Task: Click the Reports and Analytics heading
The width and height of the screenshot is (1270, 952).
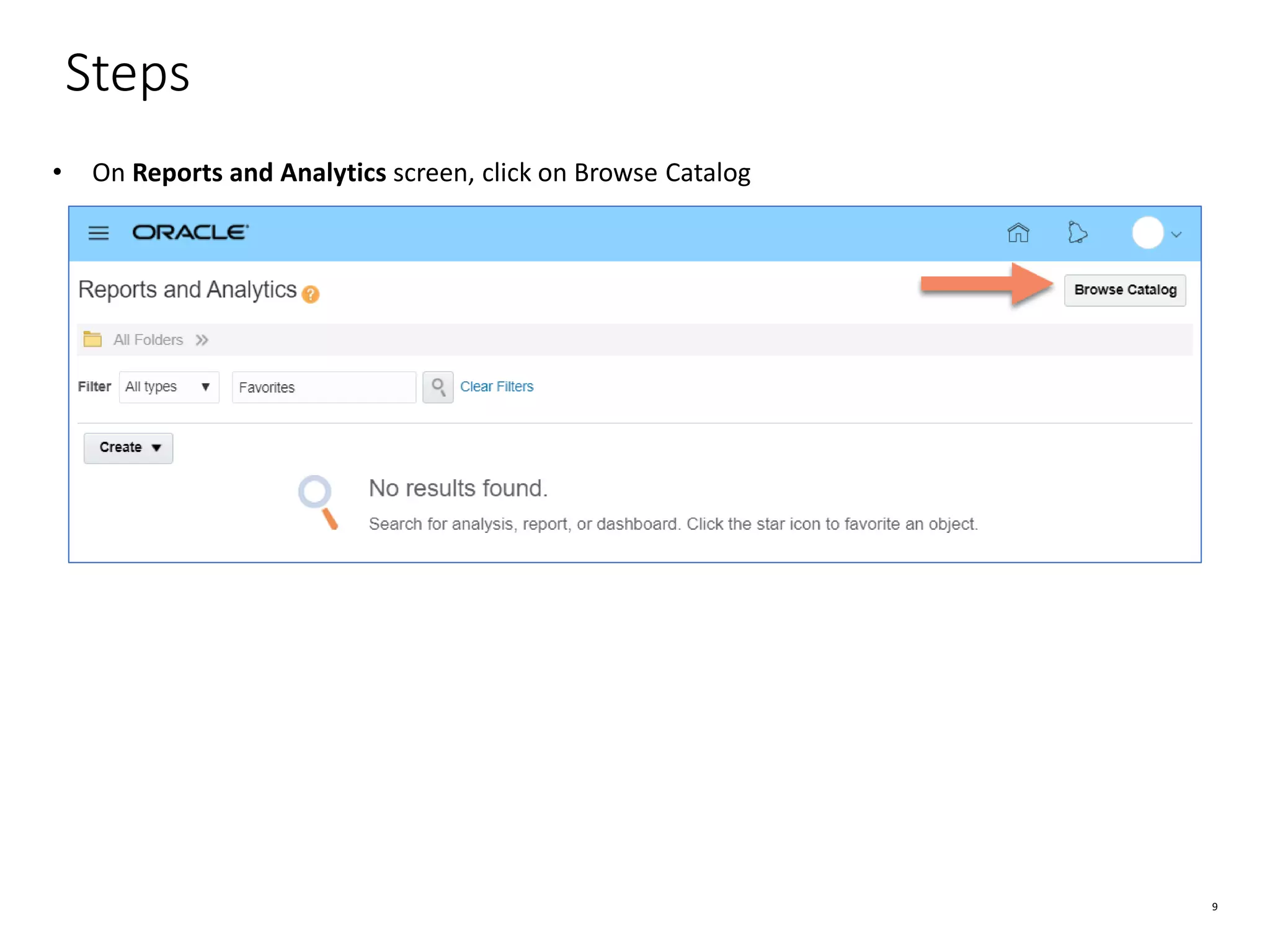Action: pyautogui.click(x=187, y=289)
